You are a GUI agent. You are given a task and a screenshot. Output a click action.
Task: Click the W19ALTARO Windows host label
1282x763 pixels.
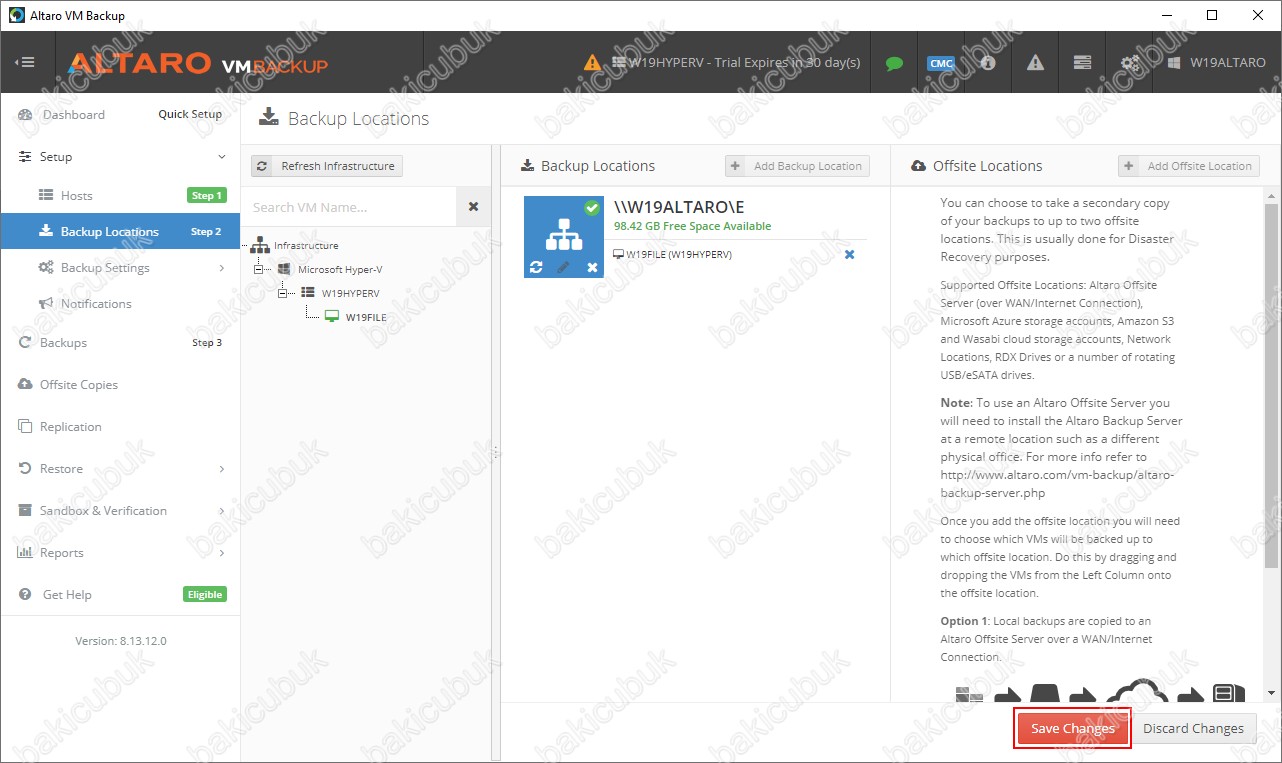click(1216, 62)
